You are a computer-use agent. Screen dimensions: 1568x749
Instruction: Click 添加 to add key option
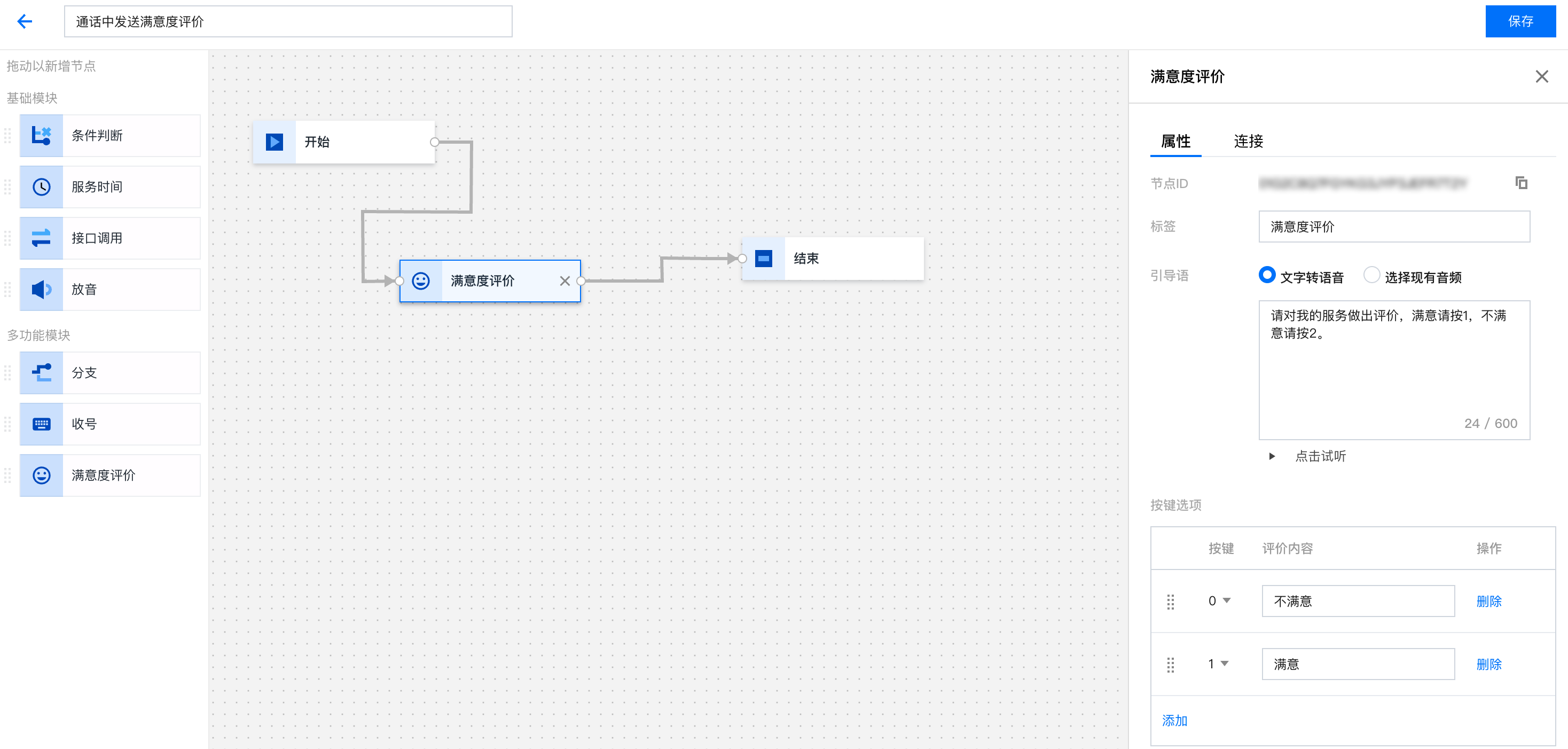pyautogui.click(x=1174, y=721)
